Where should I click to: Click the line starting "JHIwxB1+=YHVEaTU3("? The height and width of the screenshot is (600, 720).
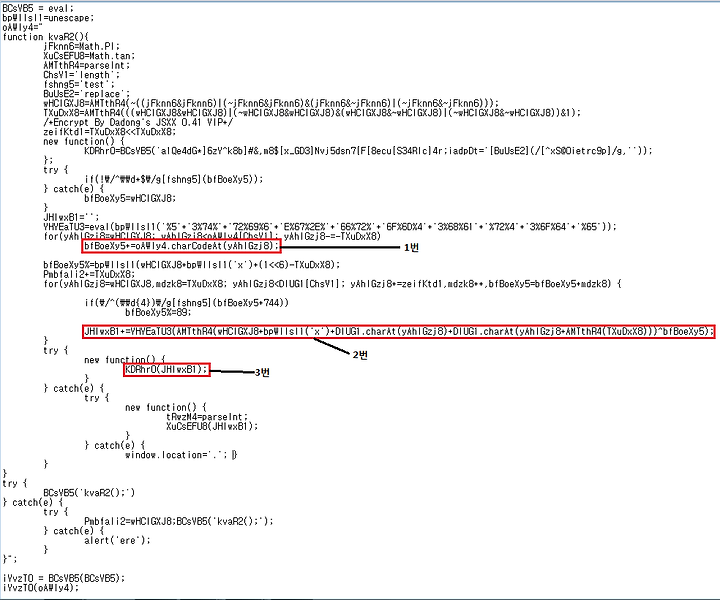click(399, 331)
